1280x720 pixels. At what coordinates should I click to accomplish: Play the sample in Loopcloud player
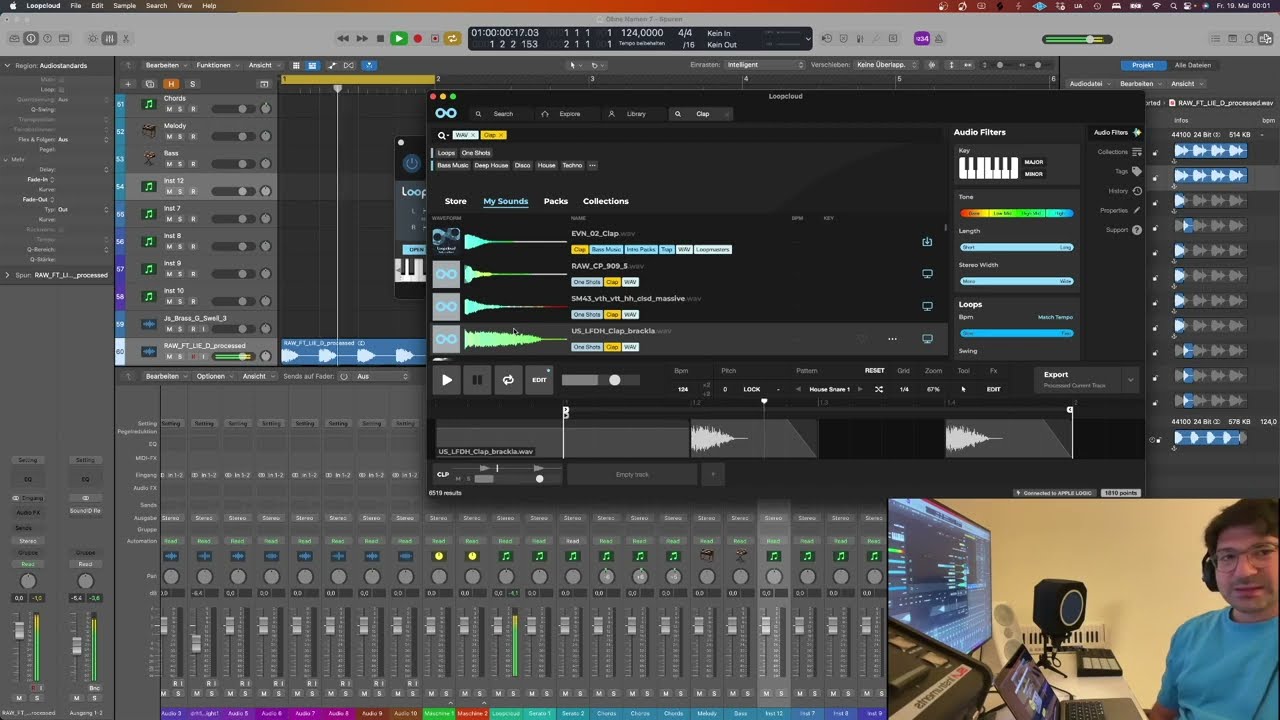(447, 380)
